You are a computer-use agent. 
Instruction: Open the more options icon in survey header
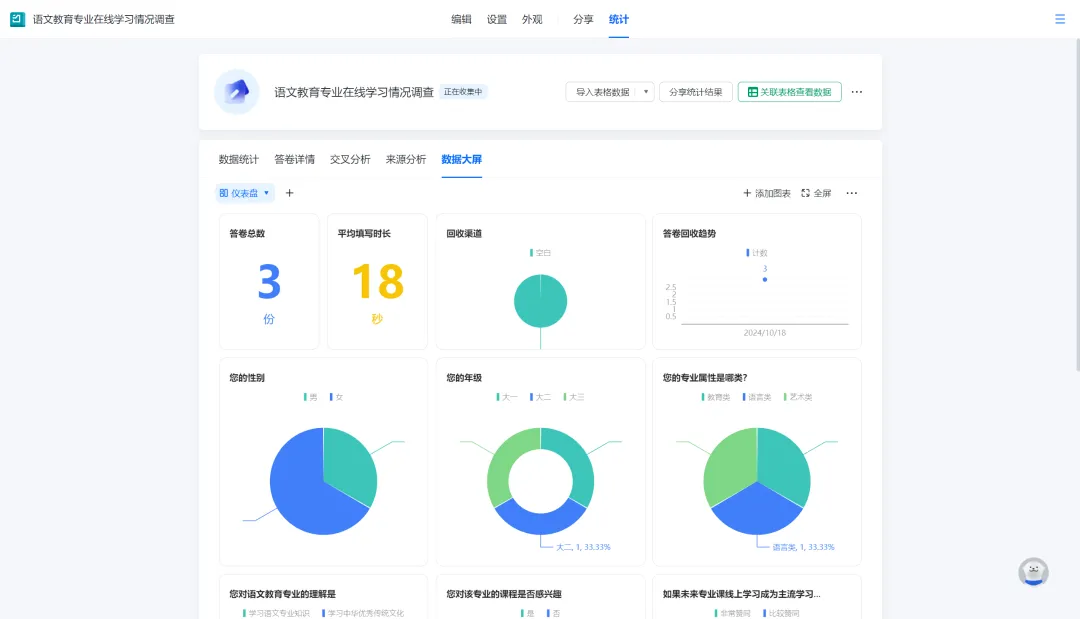pos(857,92)
